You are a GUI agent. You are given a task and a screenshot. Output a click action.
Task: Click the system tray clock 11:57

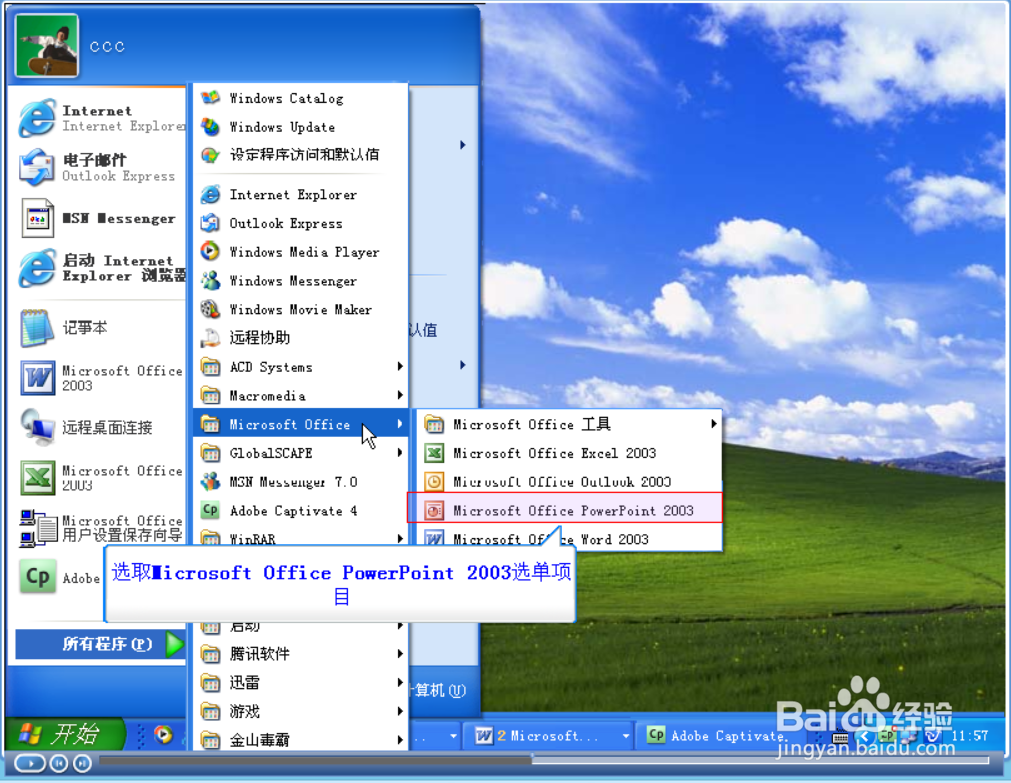(x=970, y=735)
